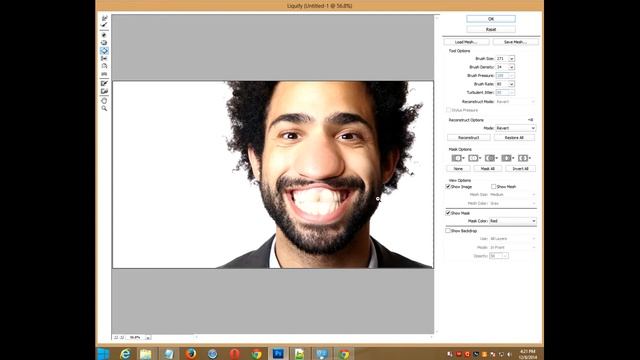Click the Reconstruct button
Viewport: 640px width, 360px height.
point(469,138)
